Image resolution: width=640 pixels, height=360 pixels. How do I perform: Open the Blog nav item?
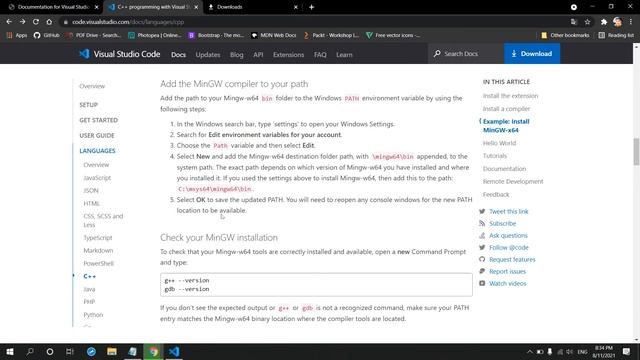pos(237,54)
